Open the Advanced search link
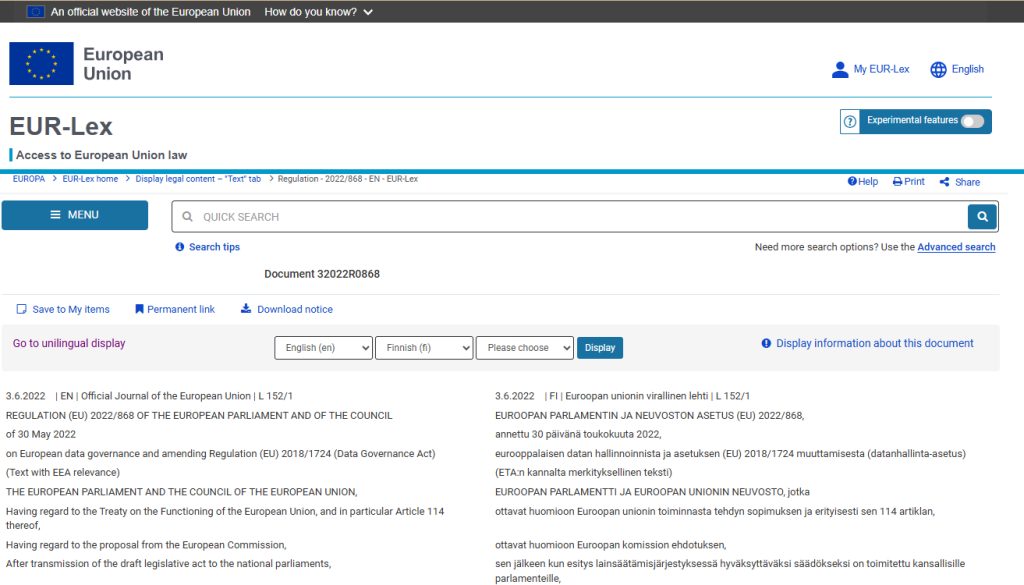The image size is (1024, 585). click(x=956, y=247)
